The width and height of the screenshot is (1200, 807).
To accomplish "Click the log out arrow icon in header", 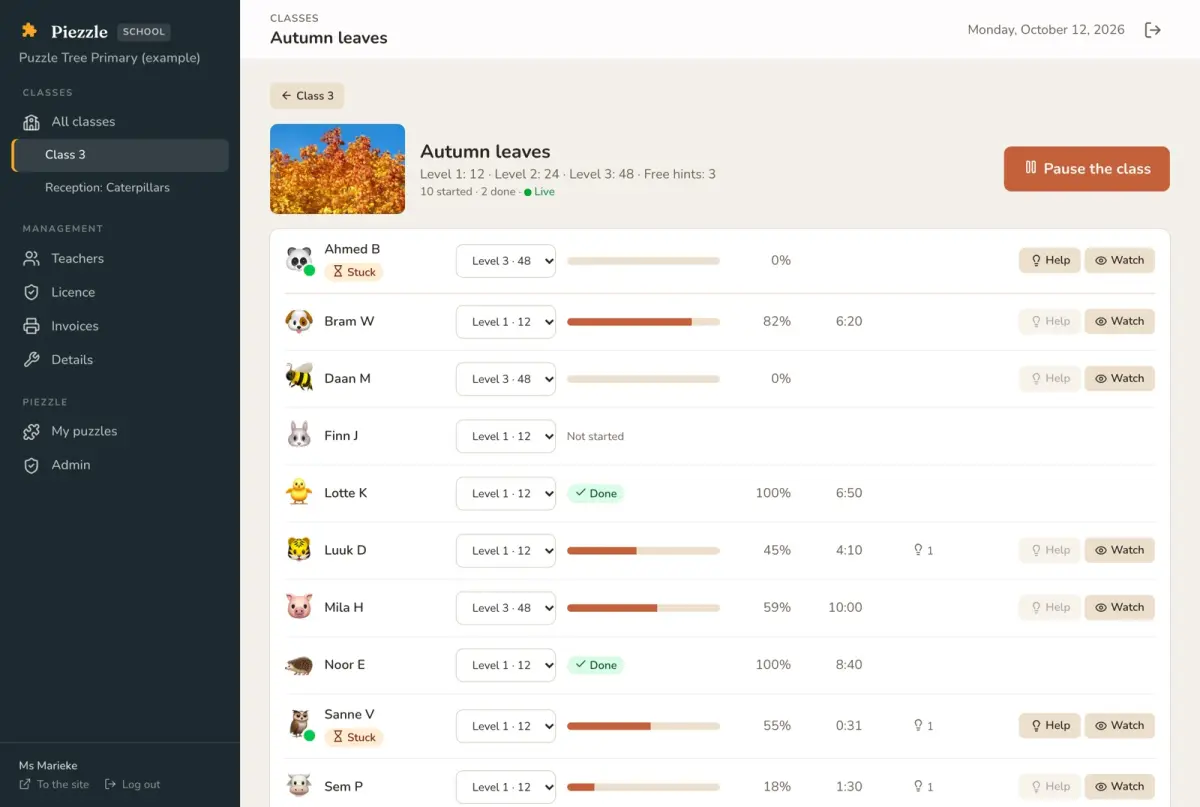I will coord(1153,30).
